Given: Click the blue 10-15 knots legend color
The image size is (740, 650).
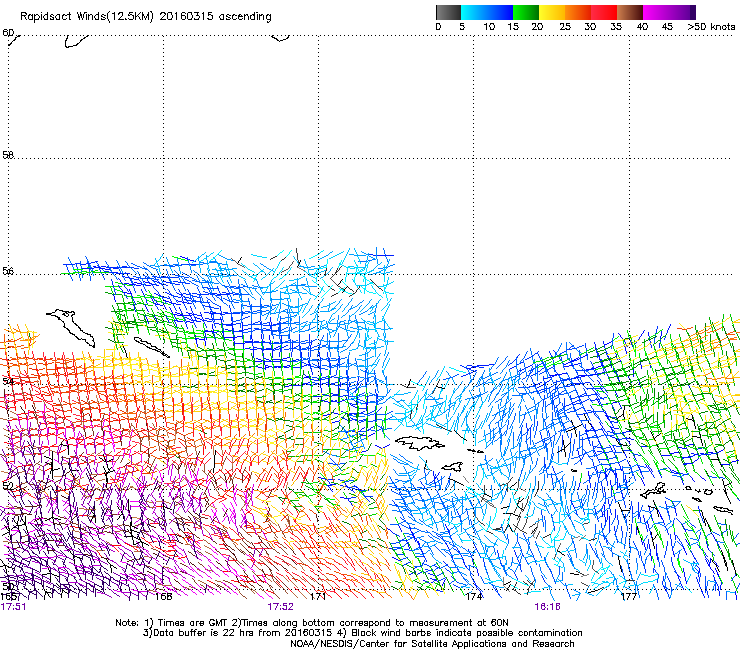Looking at the screenshot, I should [500, 12].
